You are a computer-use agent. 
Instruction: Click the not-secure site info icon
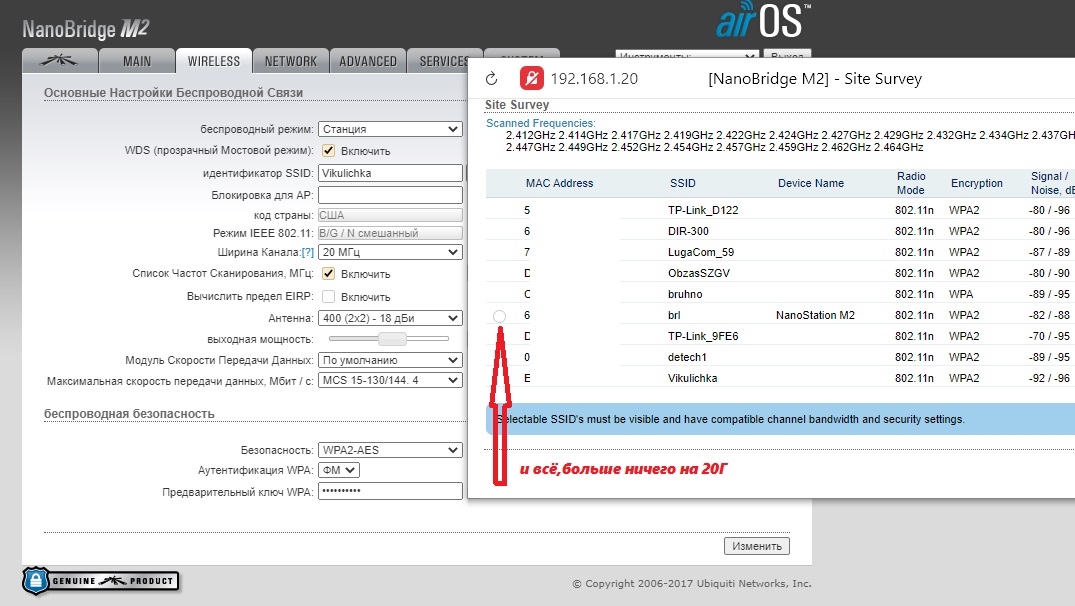tap(531, 79)
